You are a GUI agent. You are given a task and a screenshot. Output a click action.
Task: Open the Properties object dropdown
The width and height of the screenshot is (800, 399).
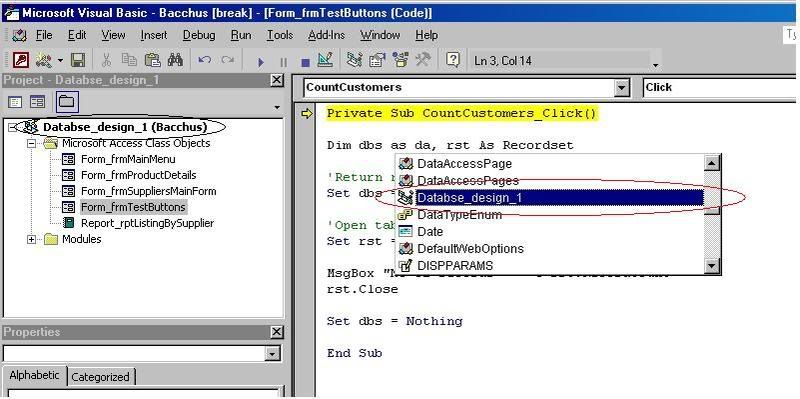click(273, 354)
